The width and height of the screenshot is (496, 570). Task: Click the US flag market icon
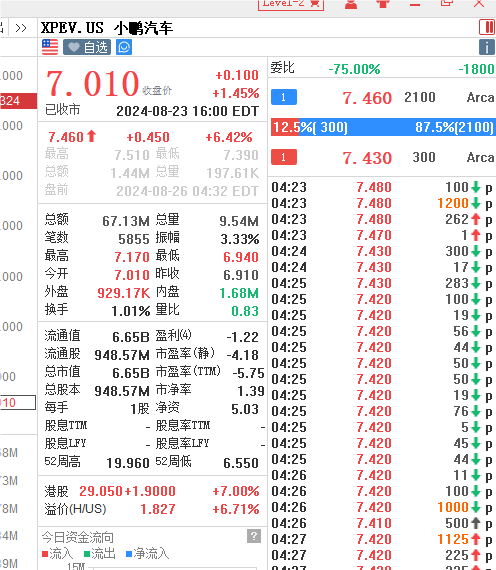pyautogui.click(x=50, y=47)
